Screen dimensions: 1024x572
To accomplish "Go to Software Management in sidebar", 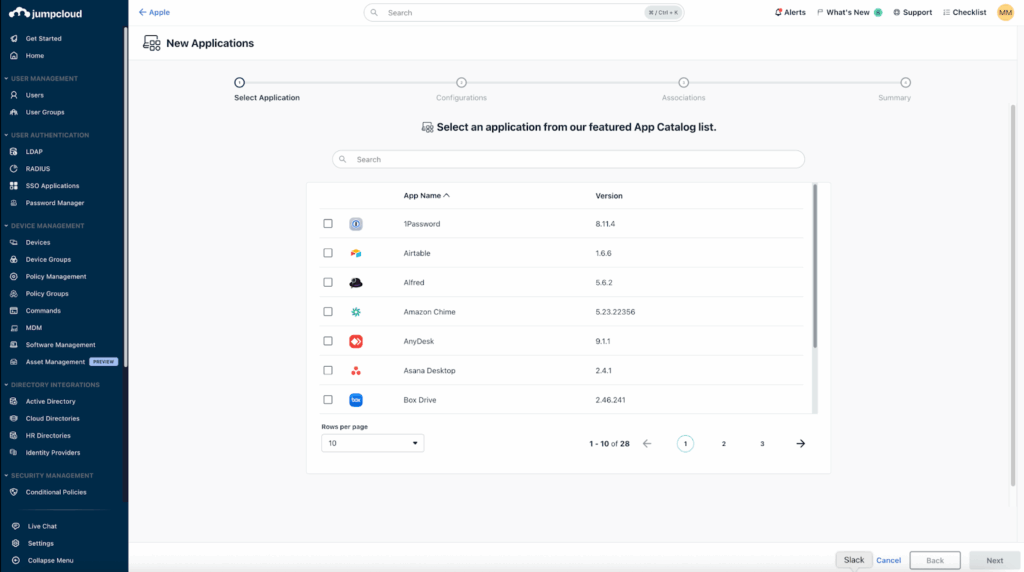I will (60, 345).
